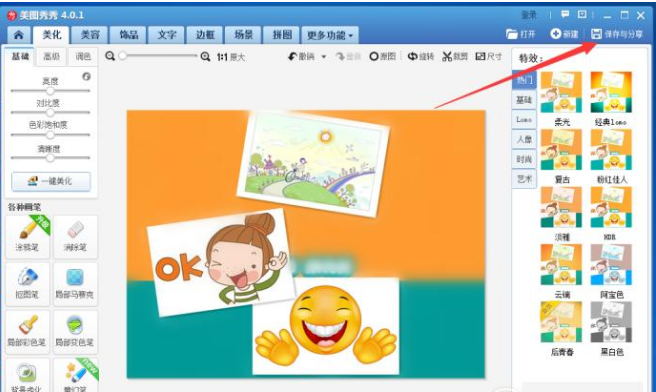Select the 消除笔 eraser tool
This screenshot has height=392, width=656.
pyautogui.click(x=76, y=236)
